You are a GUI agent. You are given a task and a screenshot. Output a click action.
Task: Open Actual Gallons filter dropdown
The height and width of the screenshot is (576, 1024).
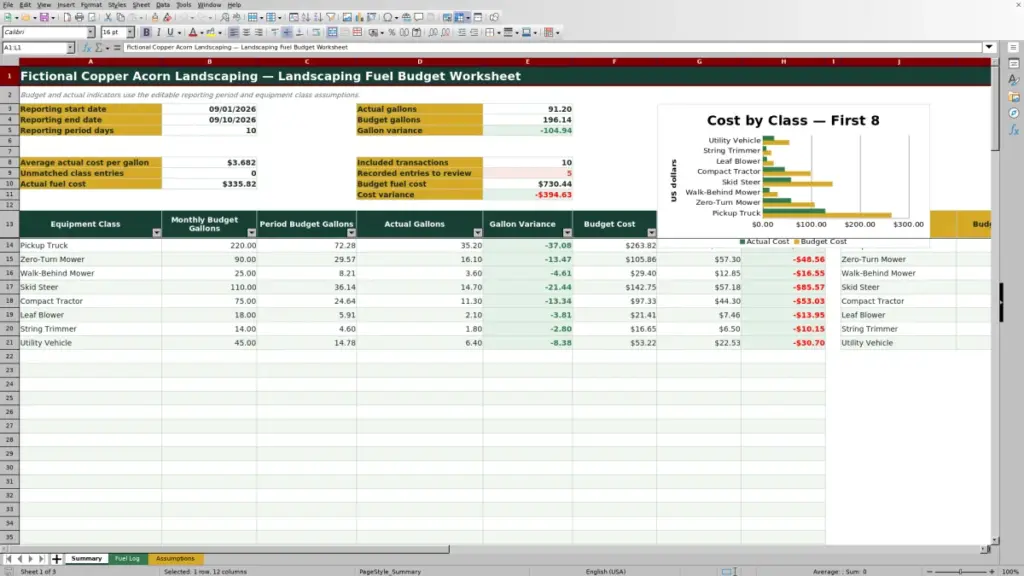(x=477, y=233)
